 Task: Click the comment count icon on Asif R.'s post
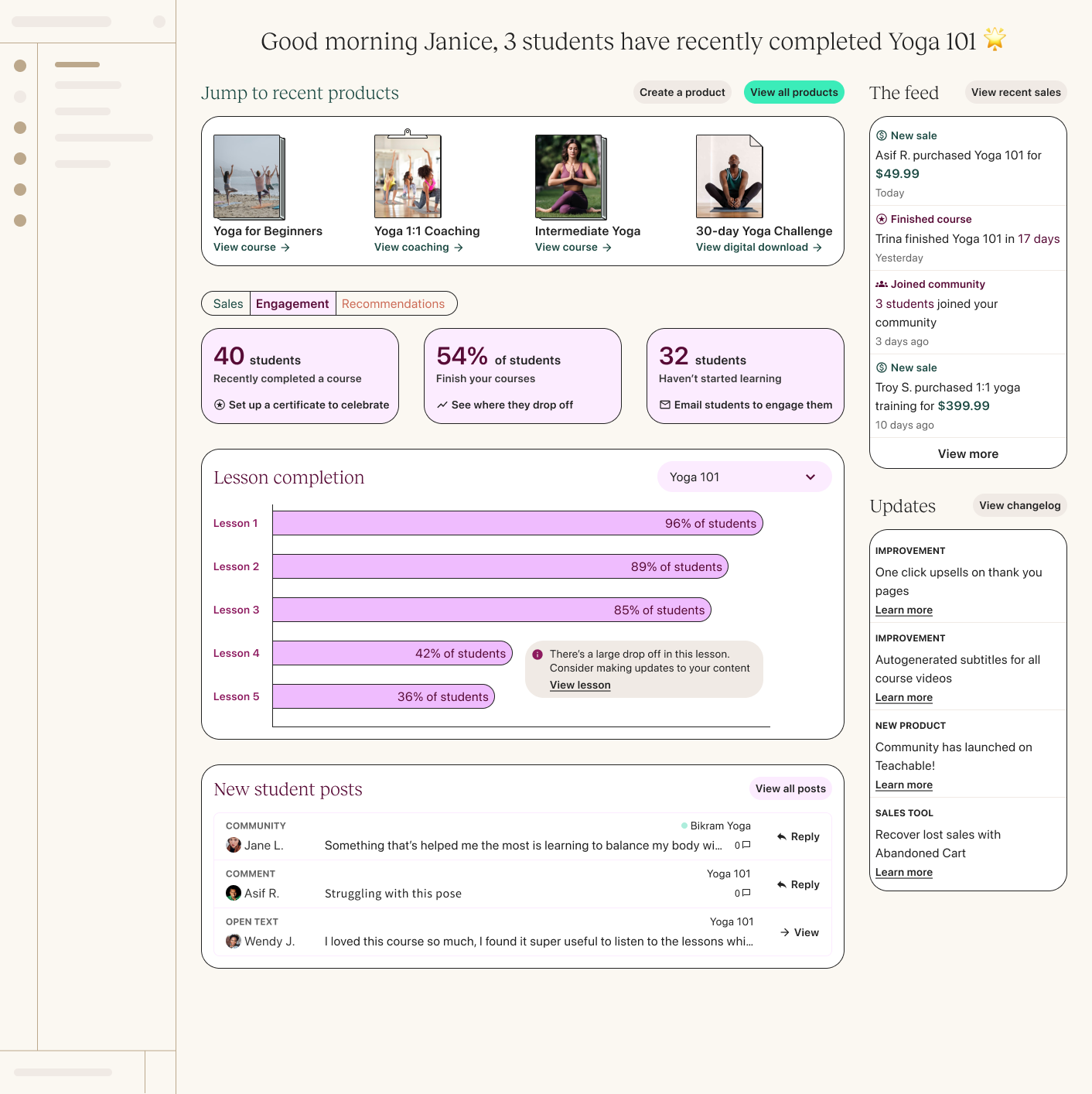point(746,893)
